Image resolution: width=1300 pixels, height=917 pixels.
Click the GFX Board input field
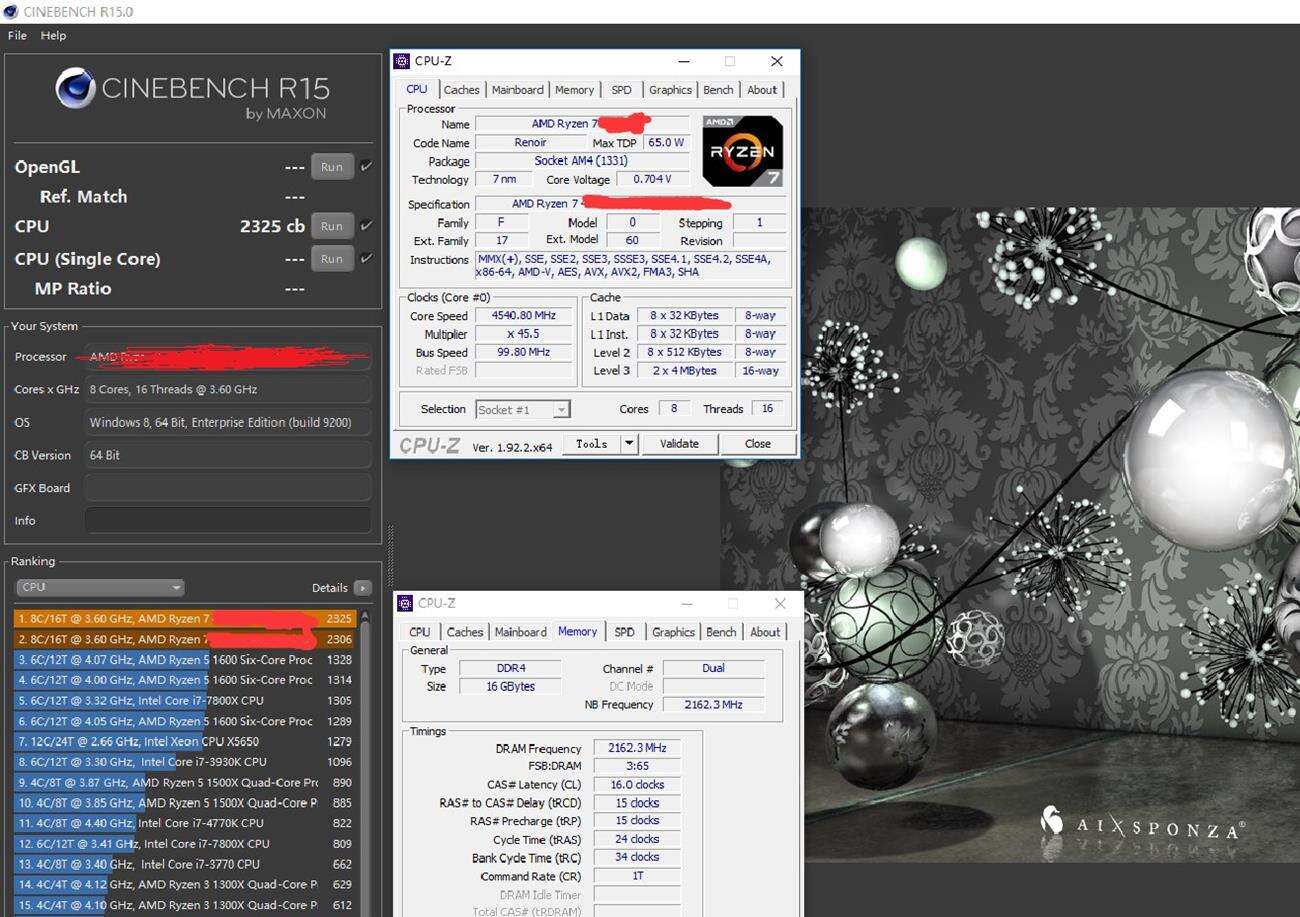point(227,488)
